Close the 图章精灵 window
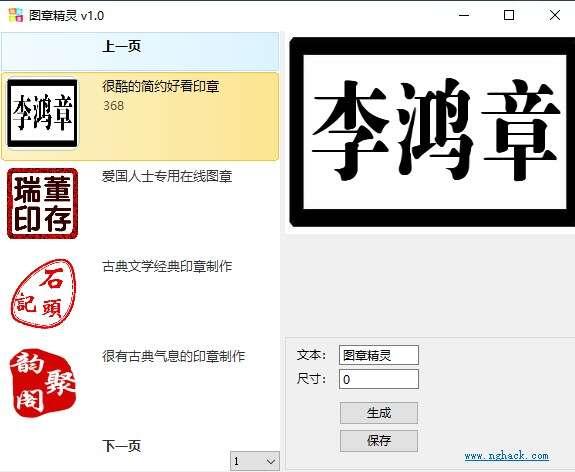Viewport: 575px width, 472px height. (x=555, y=15)
